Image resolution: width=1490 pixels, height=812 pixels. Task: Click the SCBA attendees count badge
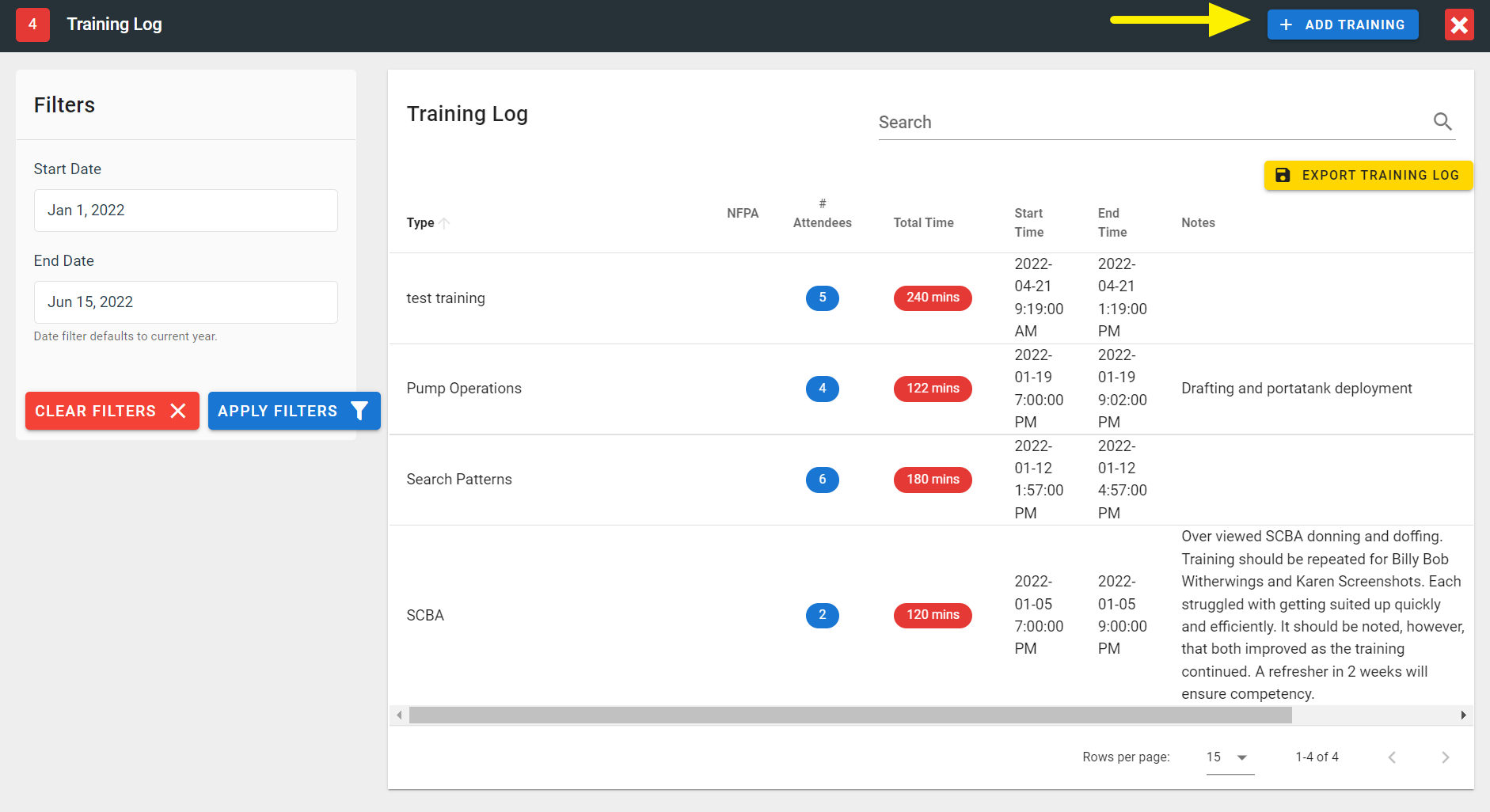(x=822, y=615)
